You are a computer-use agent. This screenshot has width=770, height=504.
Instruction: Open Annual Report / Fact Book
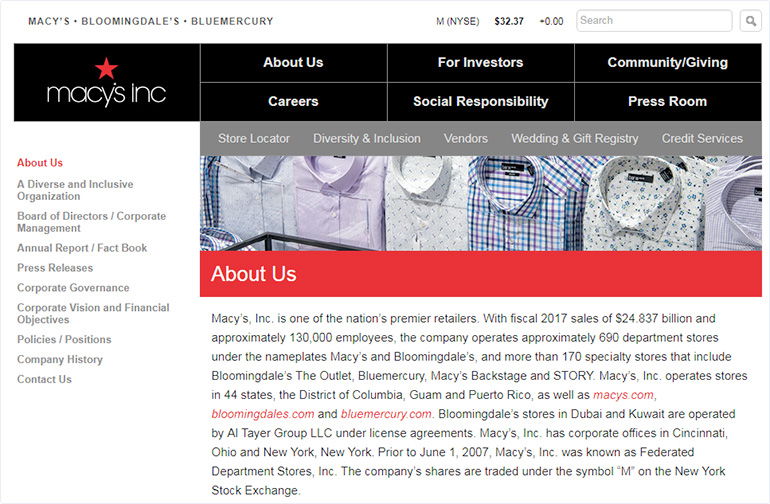point(82,248)
